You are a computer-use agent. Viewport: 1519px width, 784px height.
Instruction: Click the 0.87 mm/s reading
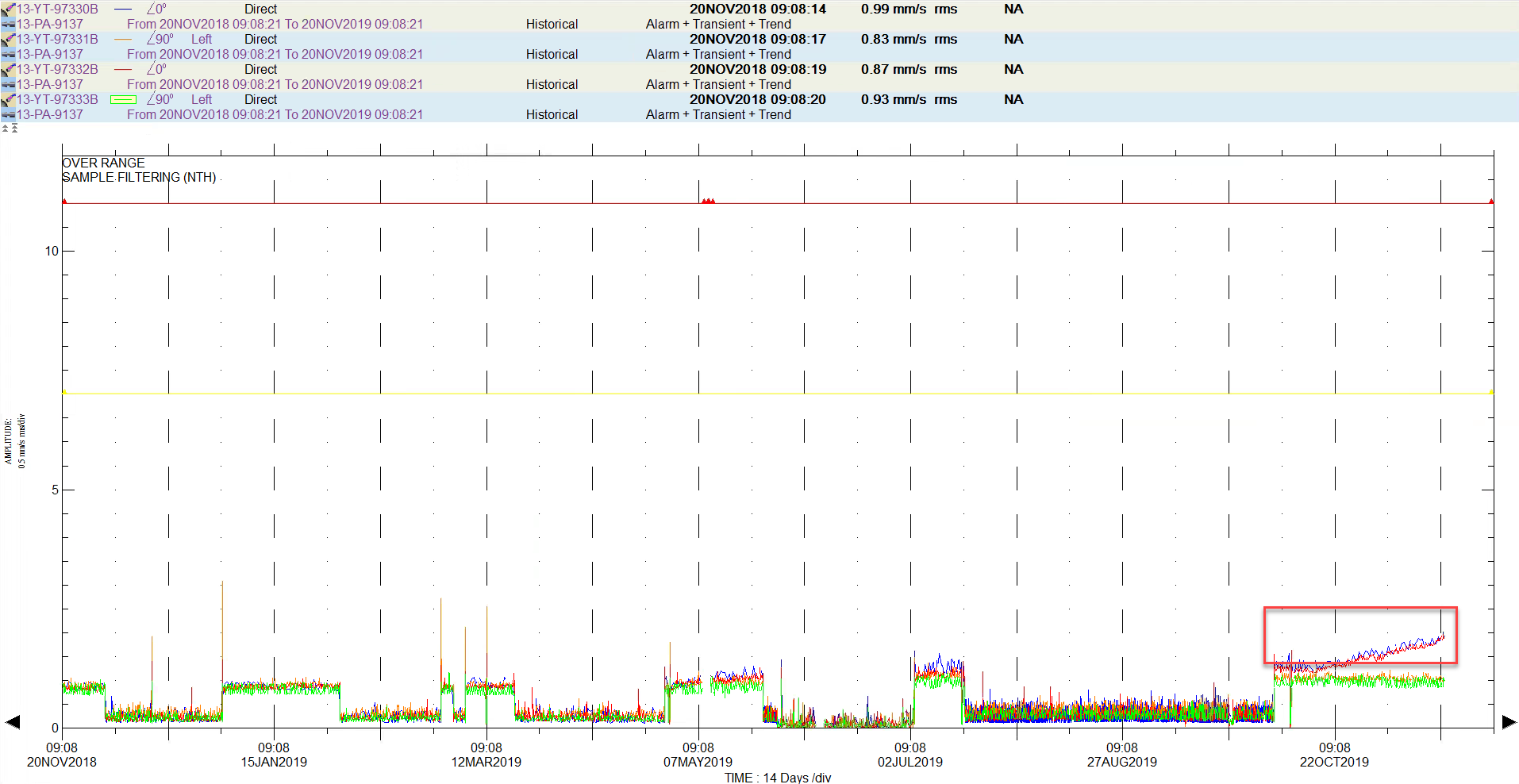pyautogui.click(x=909, y=70)
